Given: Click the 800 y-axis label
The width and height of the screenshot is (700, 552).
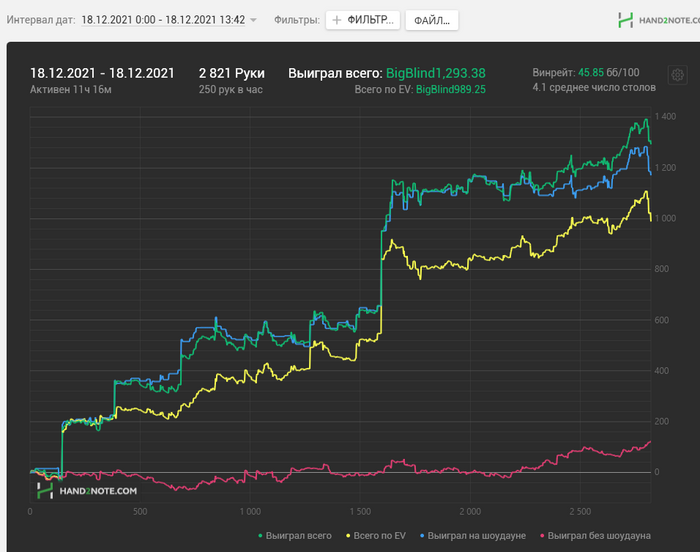Looking at the screenshot, I should click(x=662, y=269).
